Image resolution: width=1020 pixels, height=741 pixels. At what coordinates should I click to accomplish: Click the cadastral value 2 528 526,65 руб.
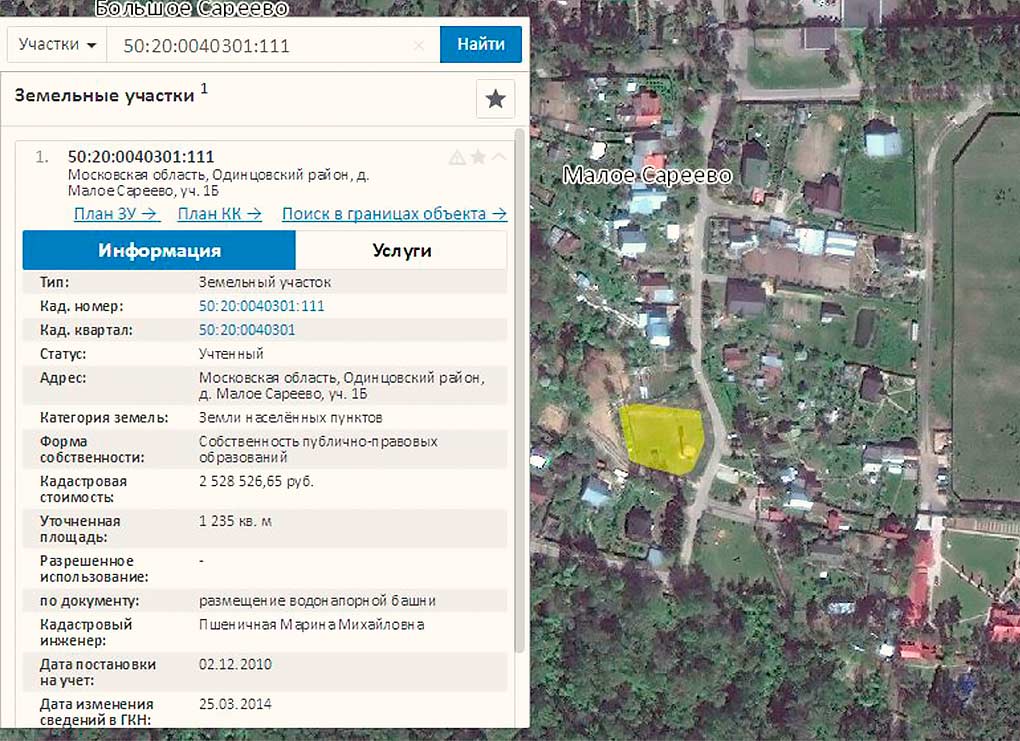click(256, 481)
